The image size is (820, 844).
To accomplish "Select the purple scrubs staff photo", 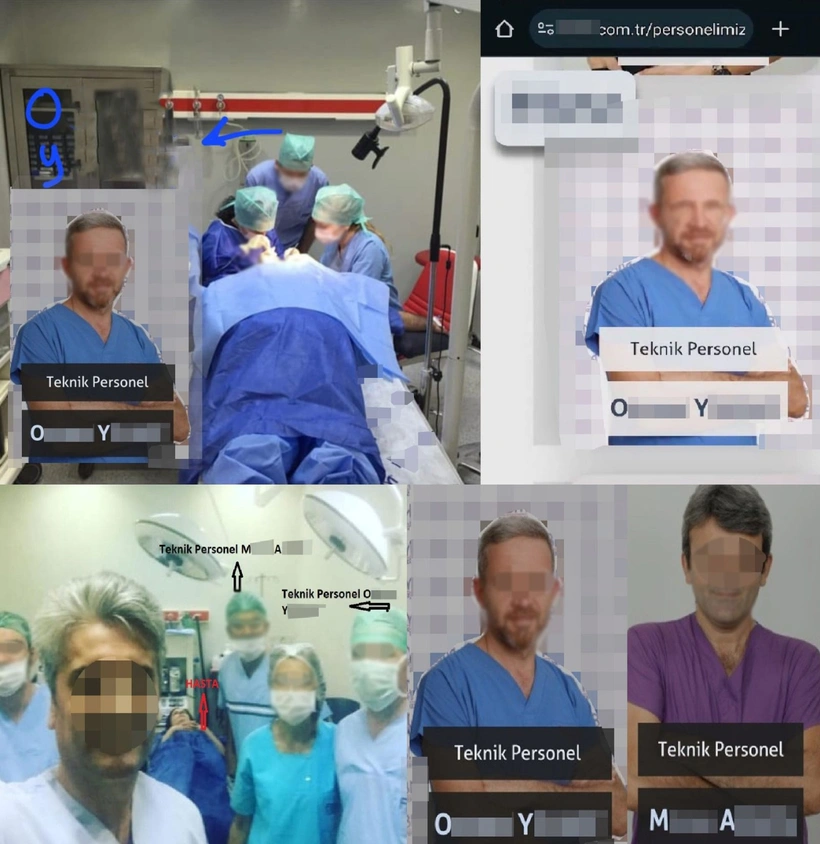I will coord(724,600).
